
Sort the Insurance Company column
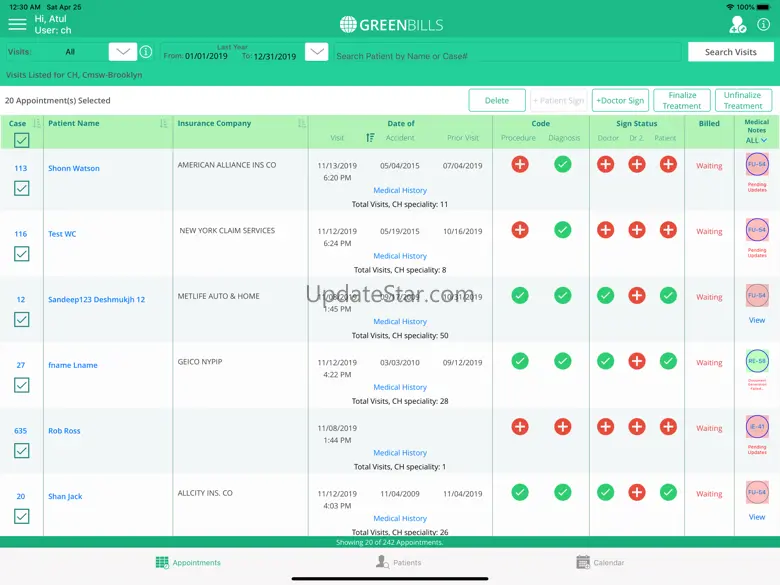(301, 123)
